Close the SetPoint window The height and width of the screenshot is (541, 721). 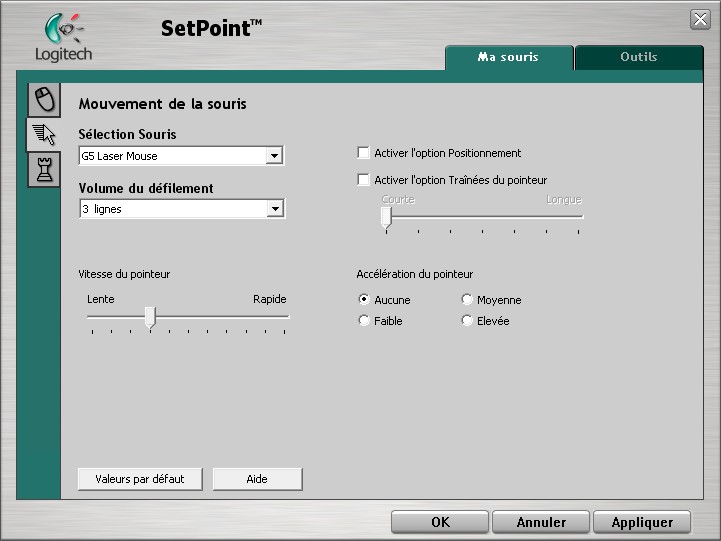coord(700,19)
